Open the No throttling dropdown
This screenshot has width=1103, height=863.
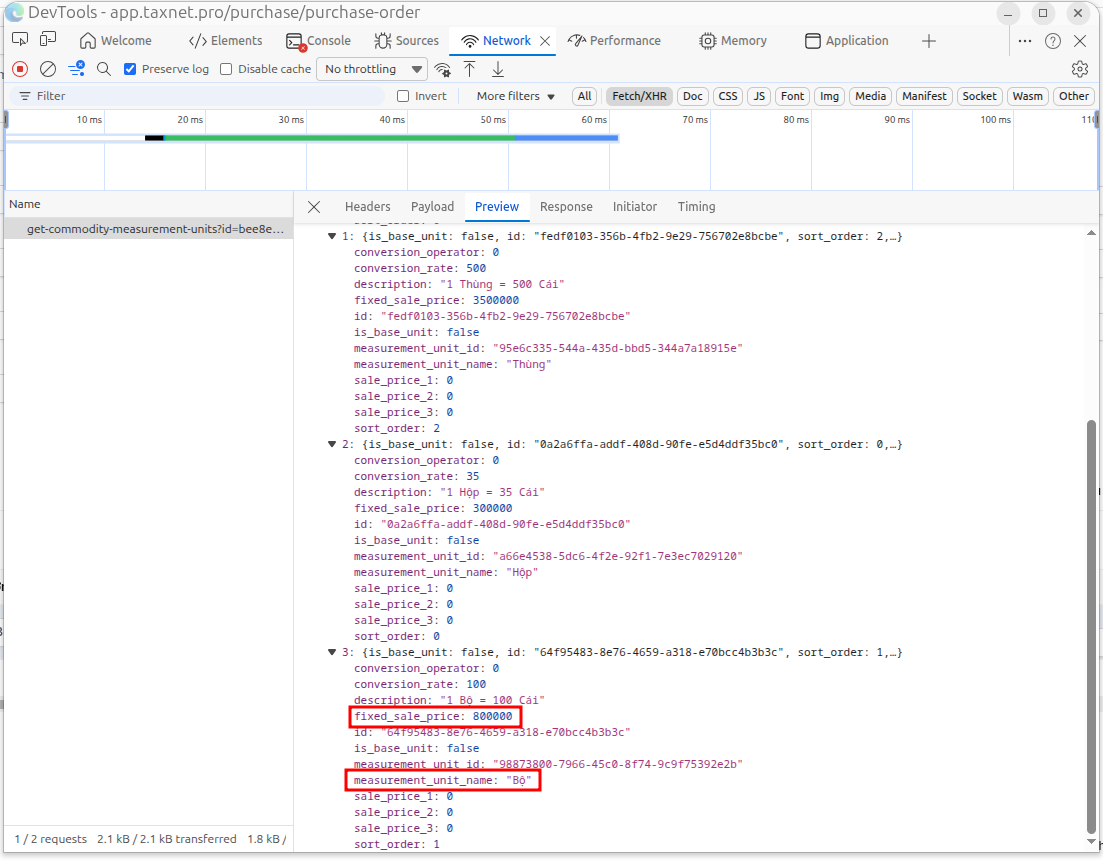click(x=372, y=69)
